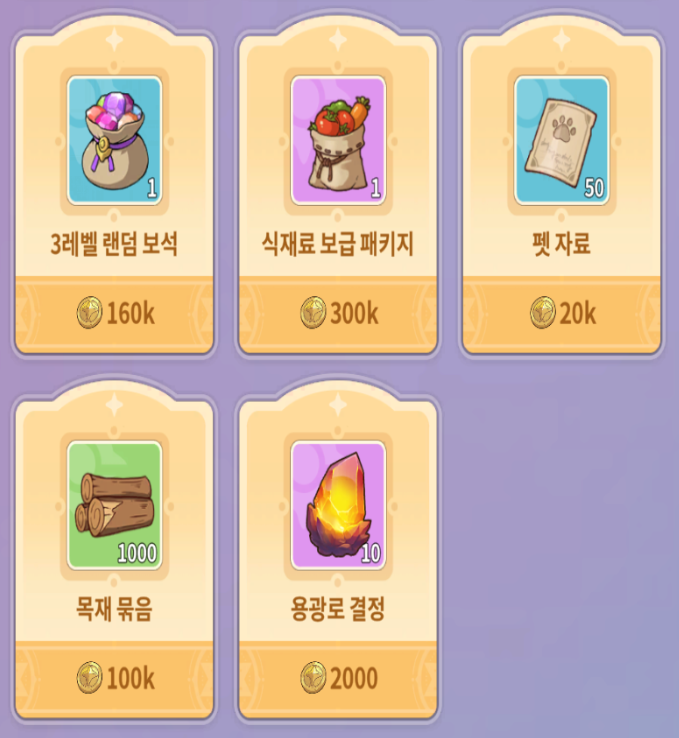The image size is (679, 738).
Task: Buy 3레벨 랜덤 보석 for 160k
Action: click(x=114, y=314)
